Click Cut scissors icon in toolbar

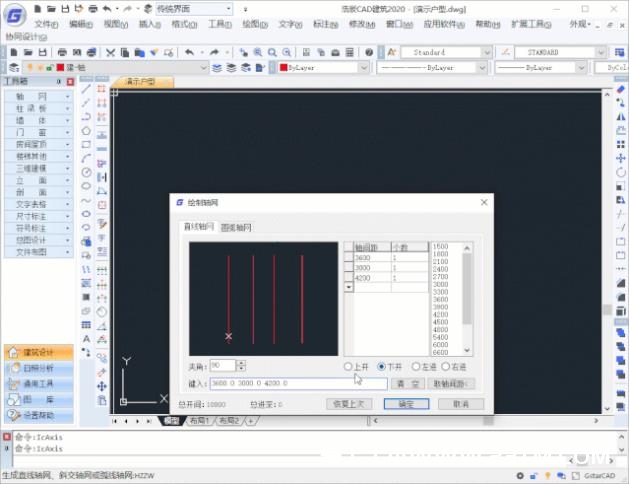click(110, 52)
